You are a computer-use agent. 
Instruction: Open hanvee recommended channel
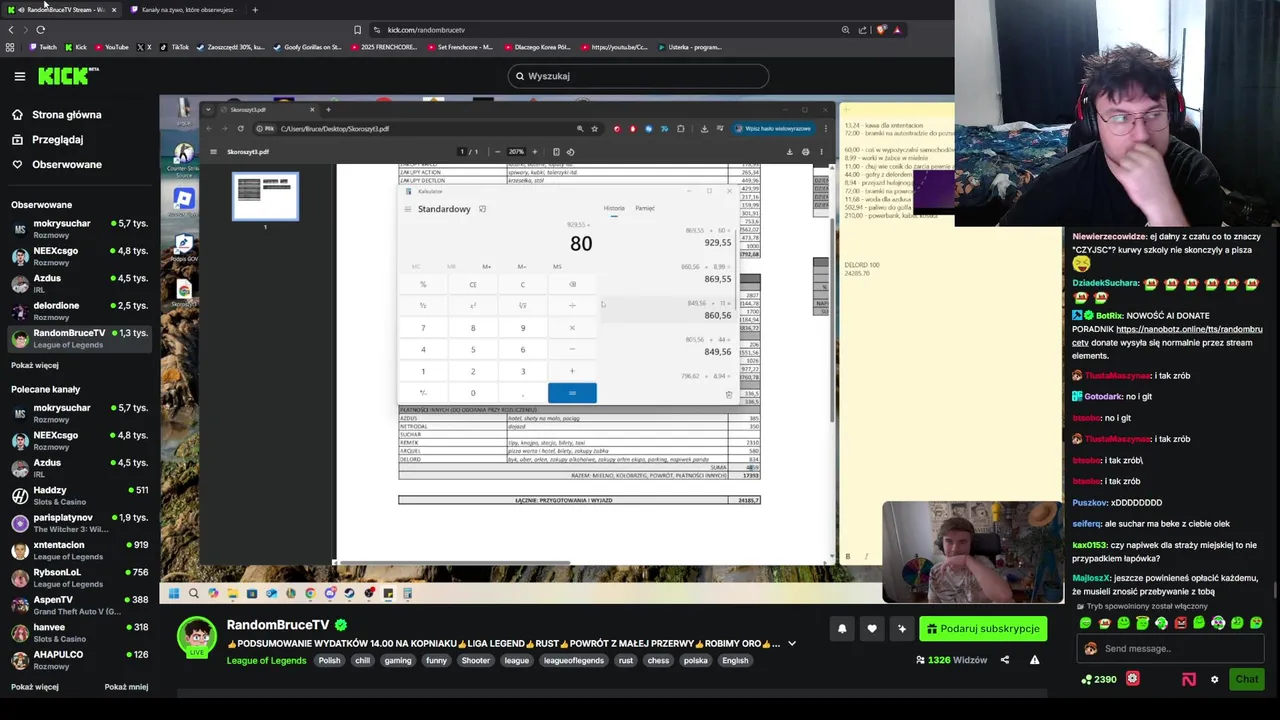78,632
